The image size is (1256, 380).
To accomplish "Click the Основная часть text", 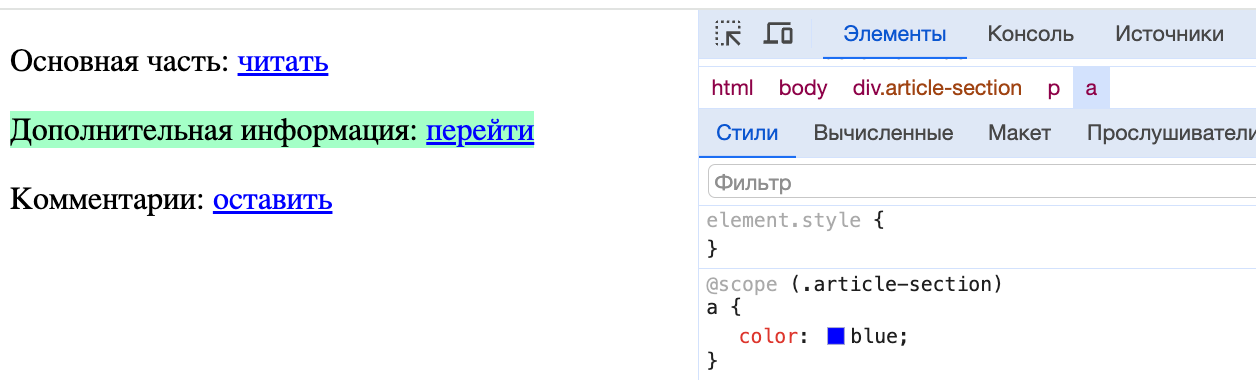I will point(119,62).
